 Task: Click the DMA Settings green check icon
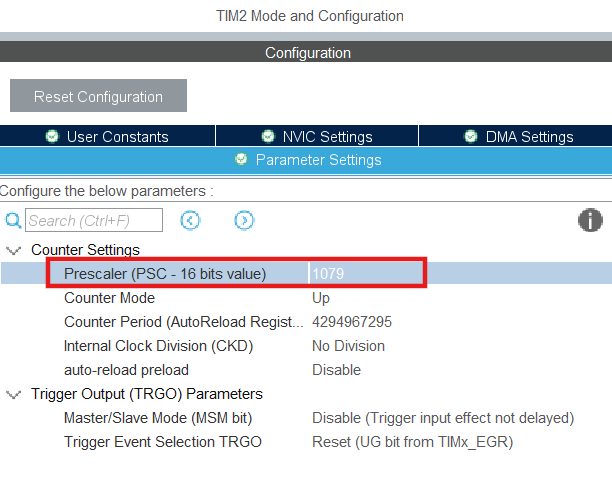(471, 137)
